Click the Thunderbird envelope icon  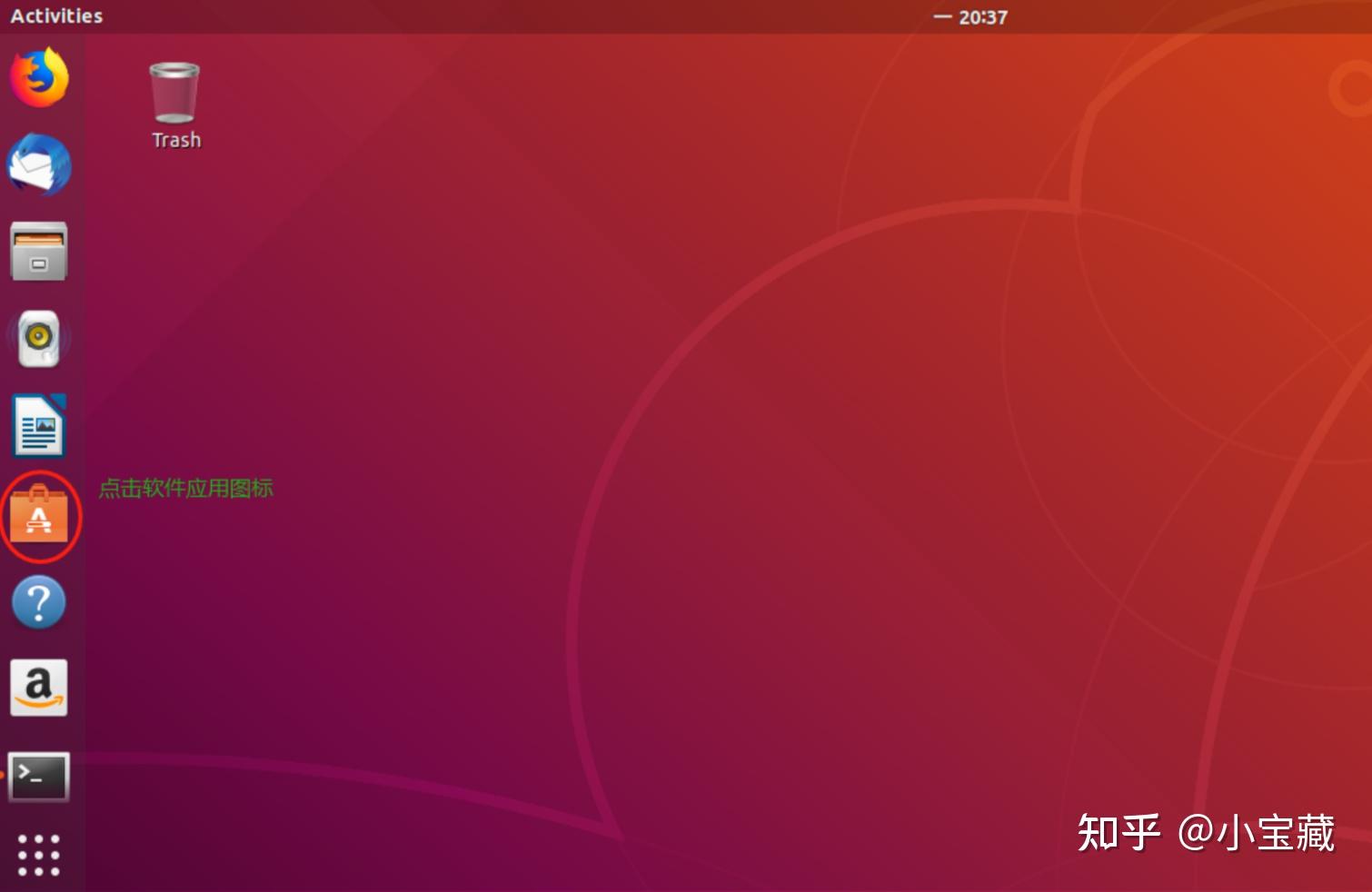(40, 165)
